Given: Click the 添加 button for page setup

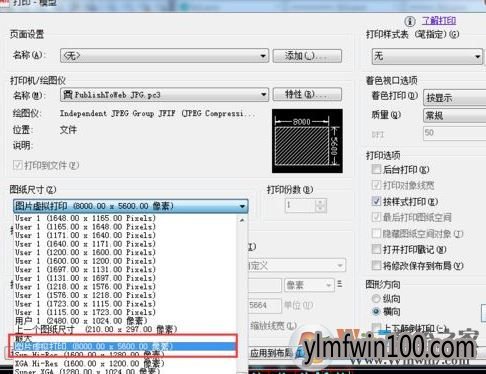Looking at the screenshot, I should pos(307,56).
